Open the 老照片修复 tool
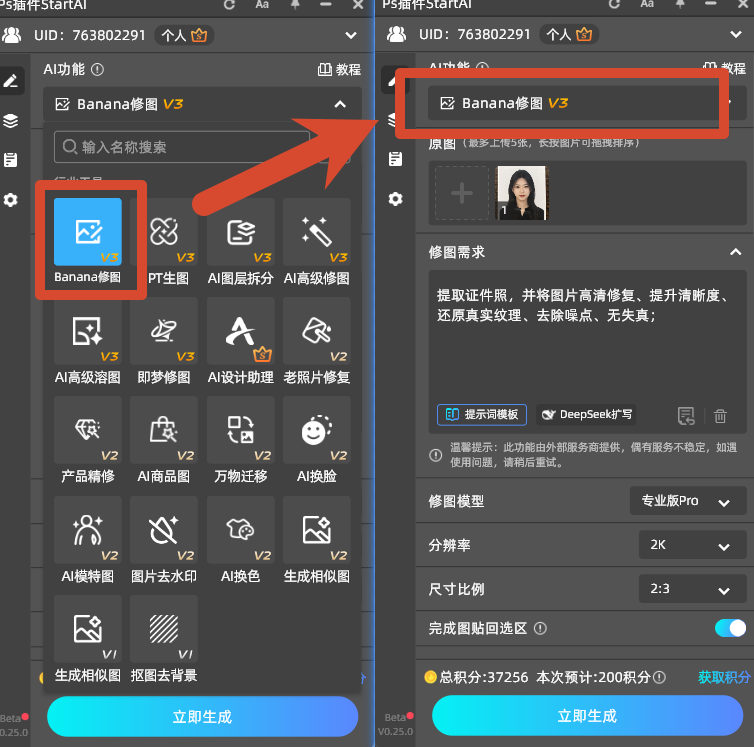 317,331
